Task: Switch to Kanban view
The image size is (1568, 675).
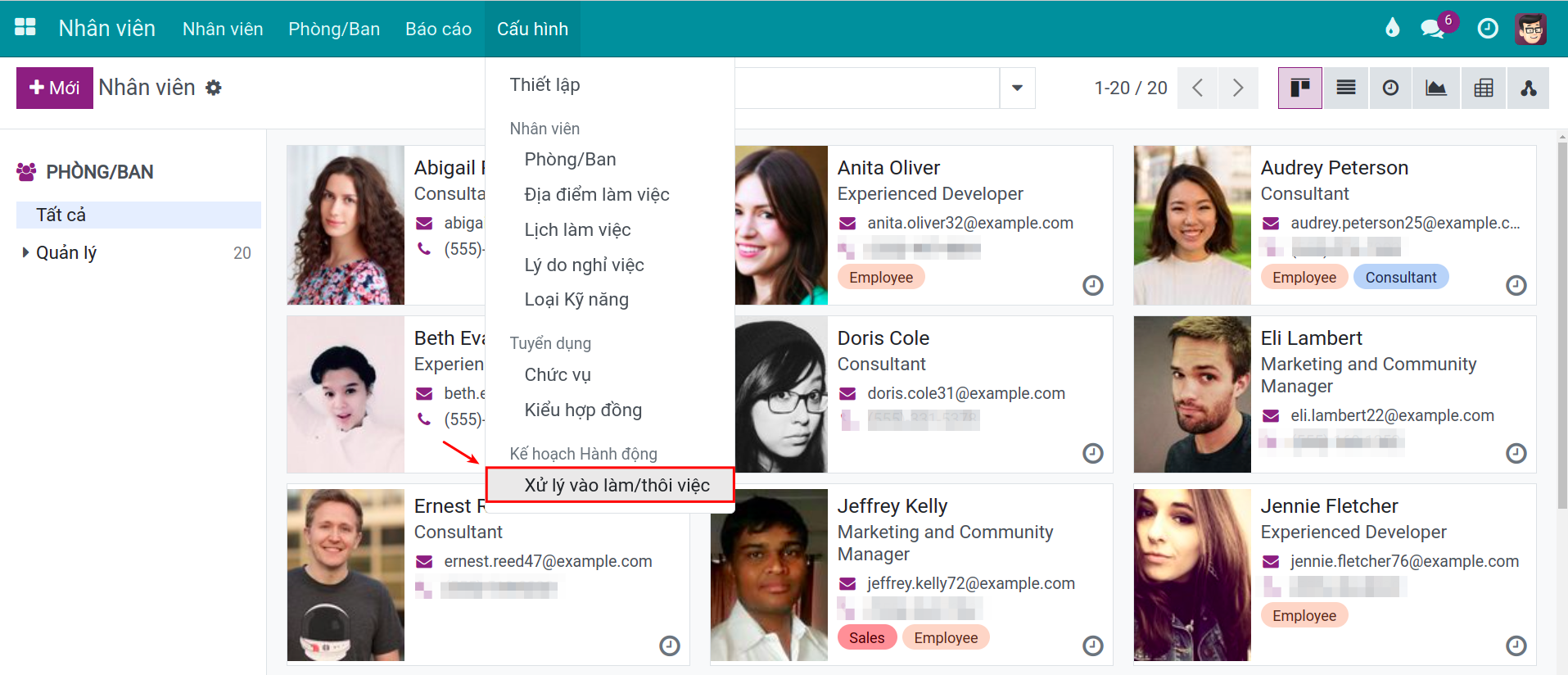Action: [1300, 88]
